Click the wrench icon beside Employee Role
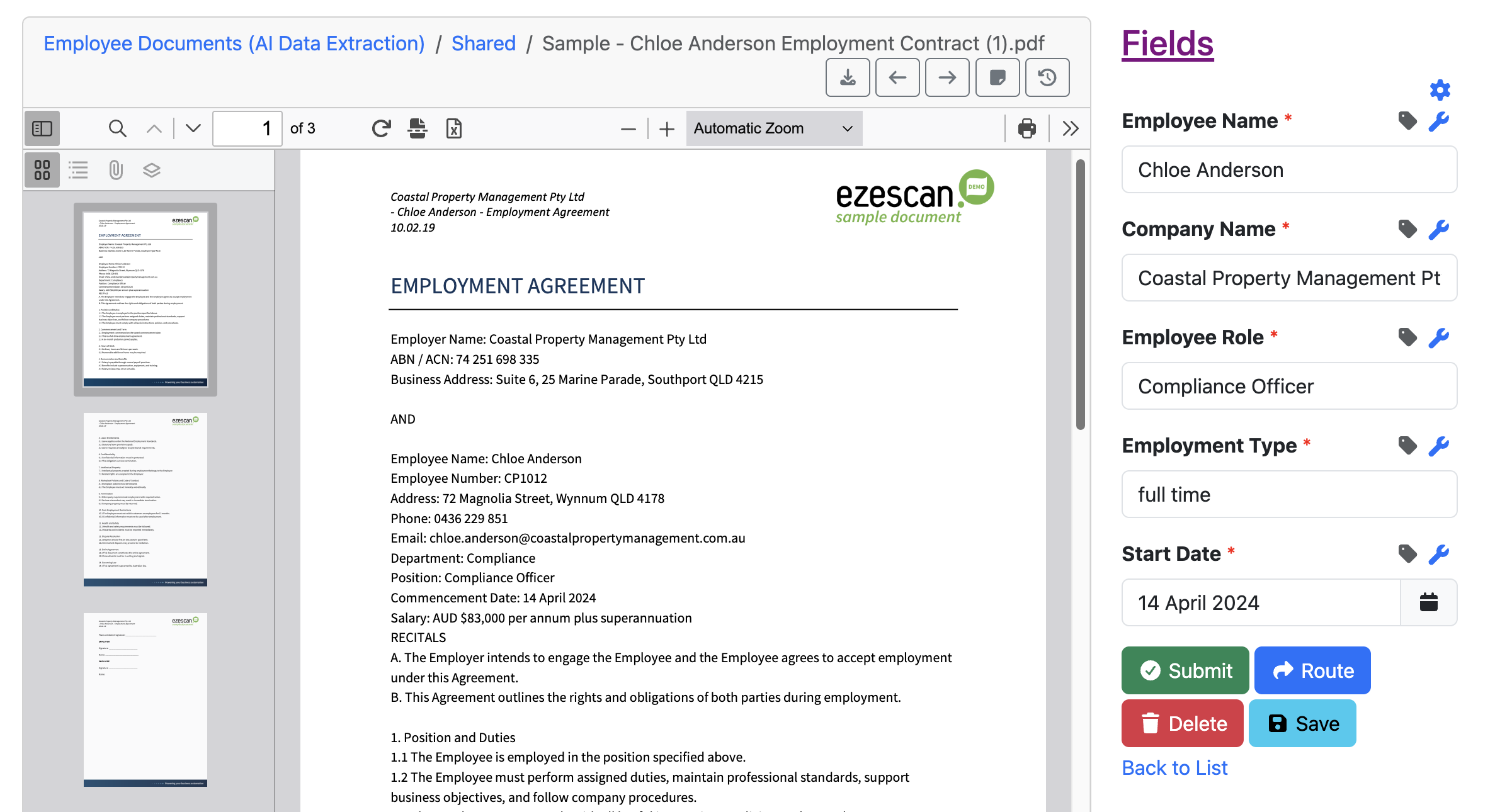 pos(1439,337)
